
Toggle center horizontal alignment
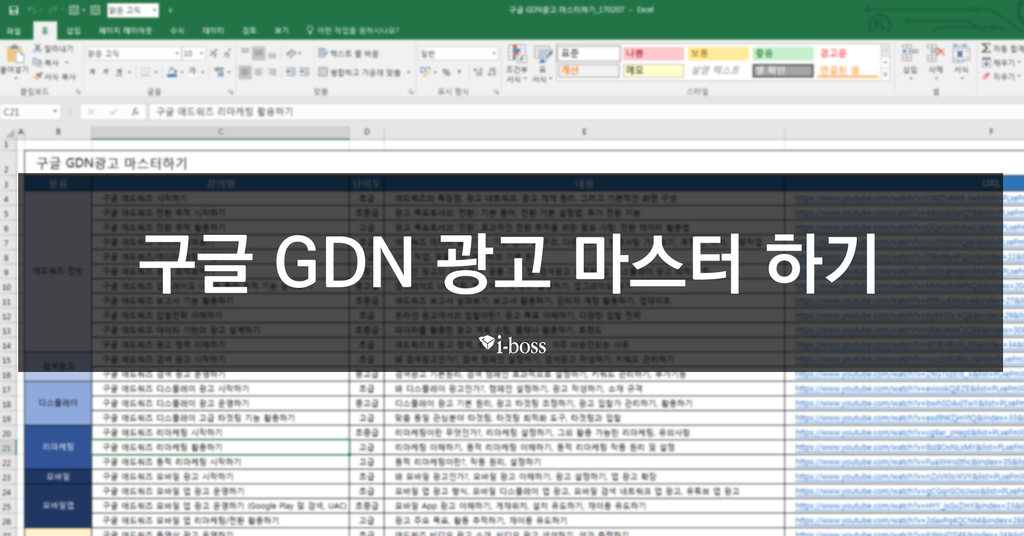pyautogui.click(x=259, y=72)
